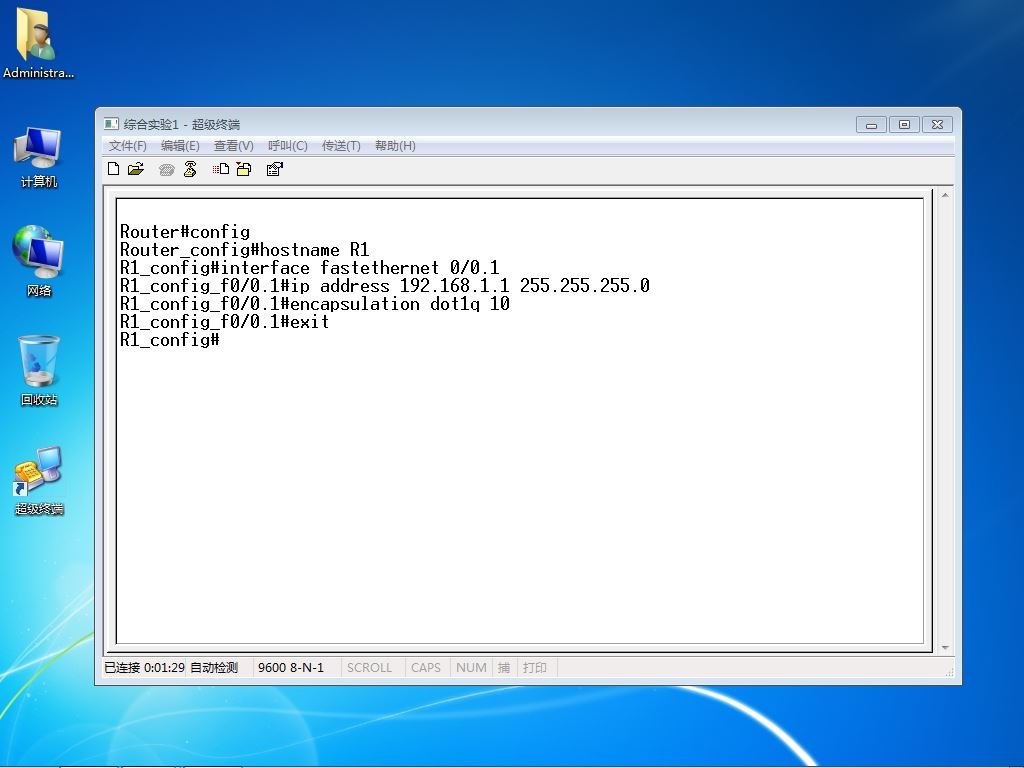Screen dimensions: 1024x768
Task: Click the 'ip address 192.168.1.1' line
Action: coord(385,286)
